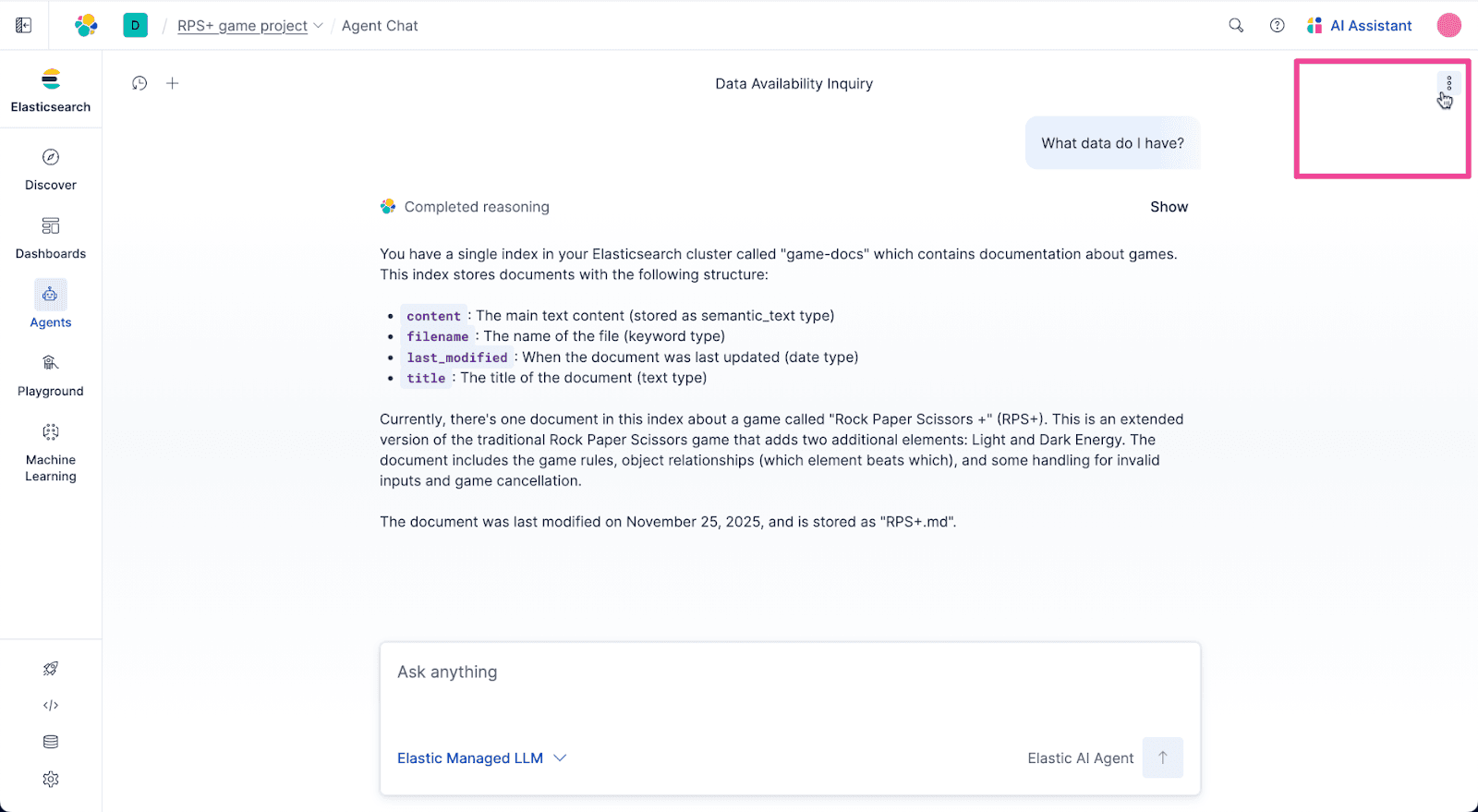Open conversation history clock icon

pos(139,83)
